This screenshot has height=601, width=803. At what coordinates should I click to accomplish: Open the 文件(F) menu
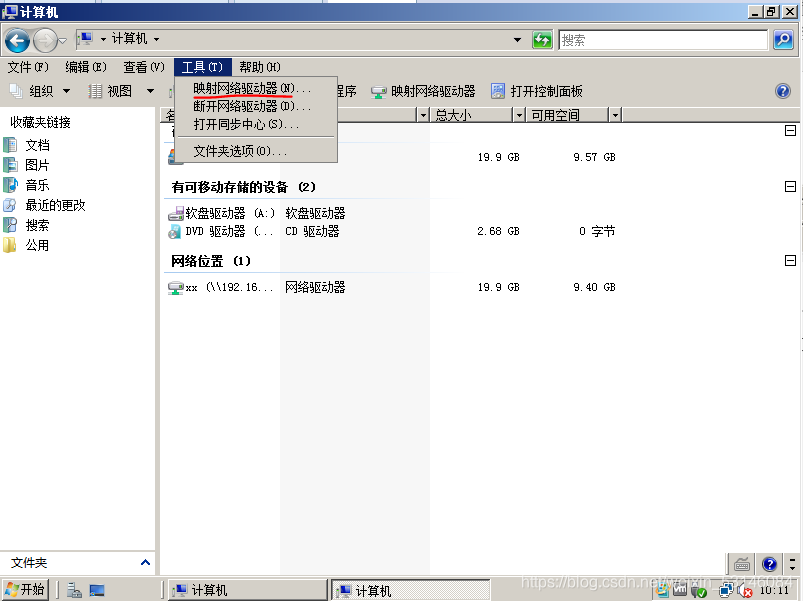click(x=28, y=67)
